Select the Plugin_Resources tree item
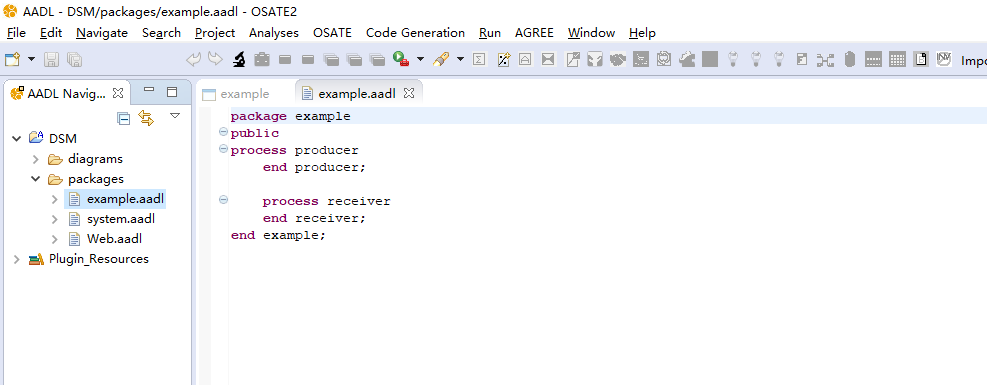 (99, 259)
